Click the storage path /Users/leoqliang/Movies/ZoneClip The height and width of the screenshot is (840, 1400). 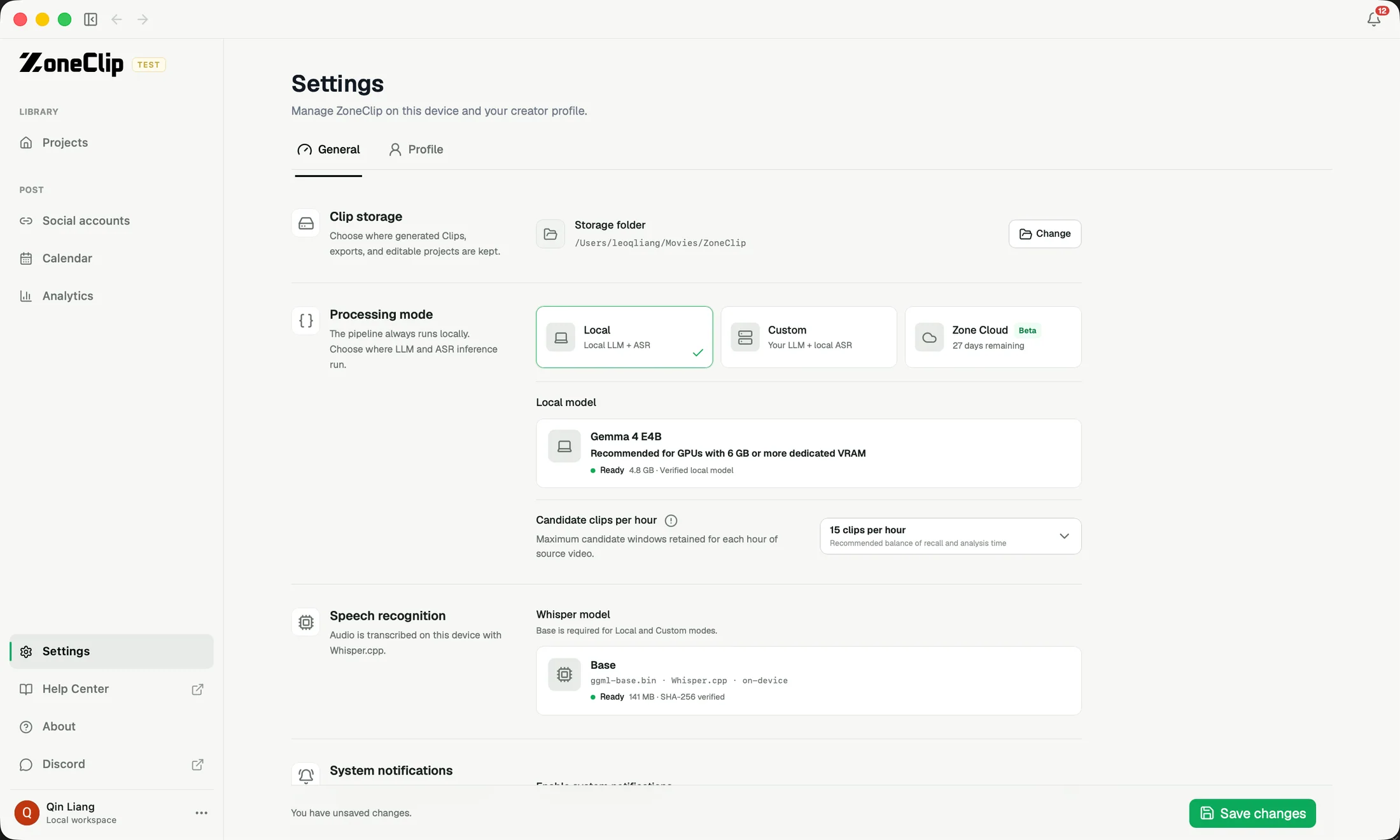[660, 243]
